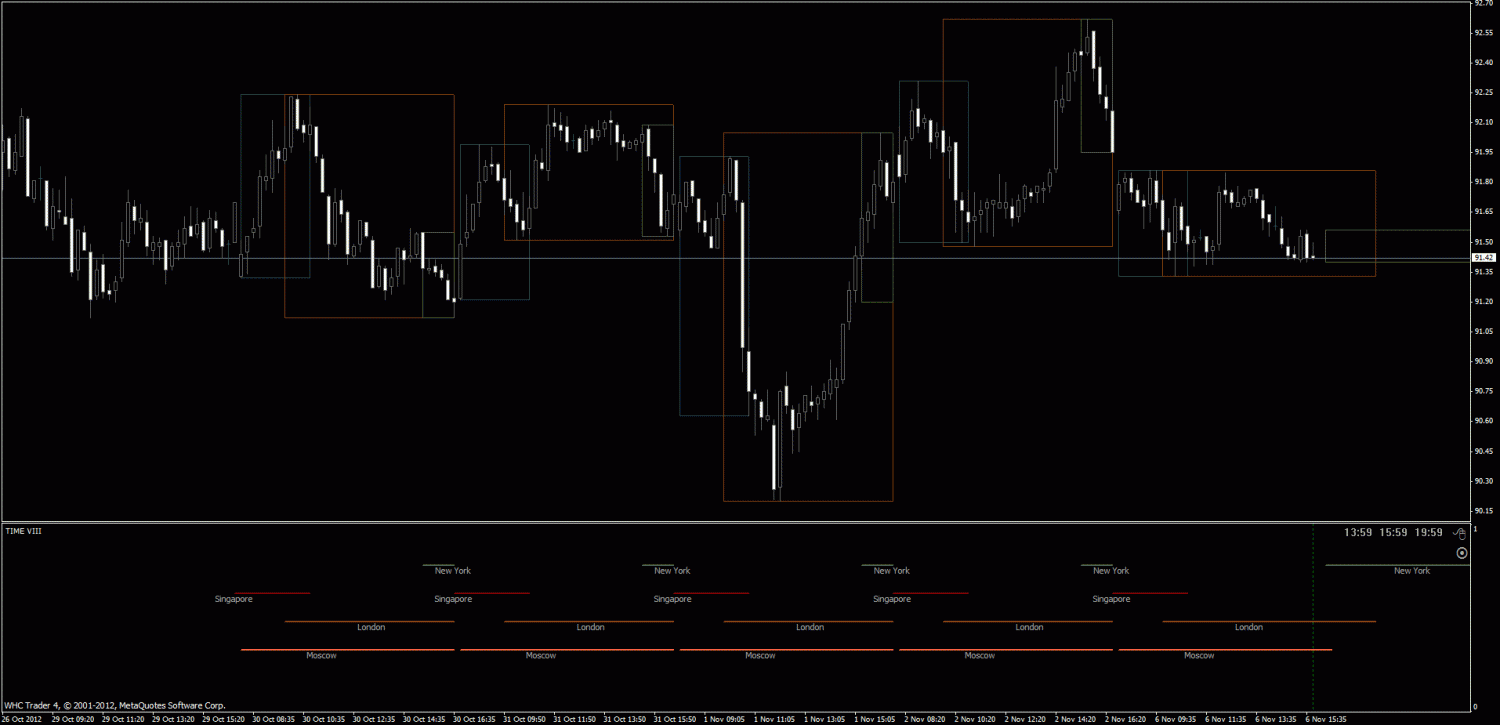
Task: Click the 92.25 price scale label
Action: [x=1486, y=92]
